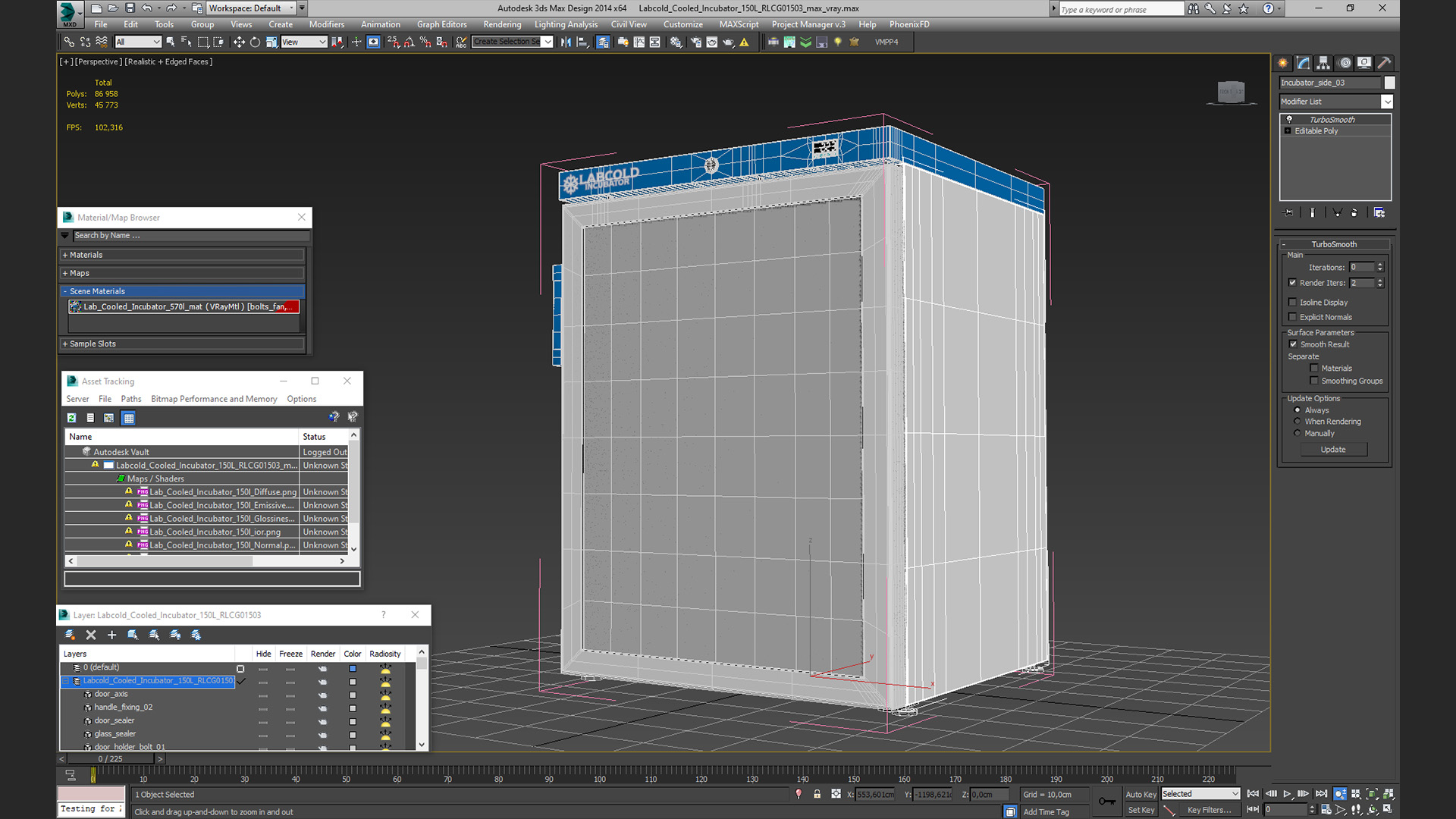
Task: Open Paths menu in Asset Tracking
Action: [131, 399]
